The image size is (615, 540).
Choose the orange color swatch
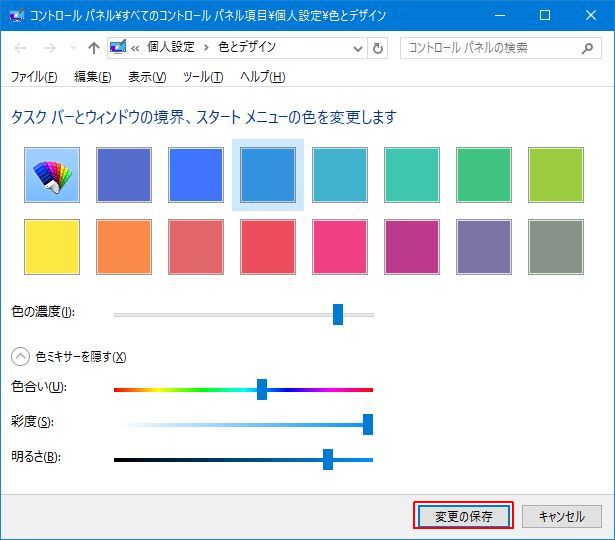click(x=124, y=246)
